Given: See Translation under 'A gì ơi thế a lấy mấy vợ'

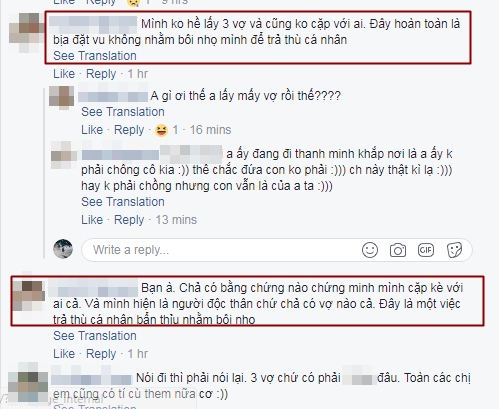Looking at the screenshot, I should tap(123, 112).
